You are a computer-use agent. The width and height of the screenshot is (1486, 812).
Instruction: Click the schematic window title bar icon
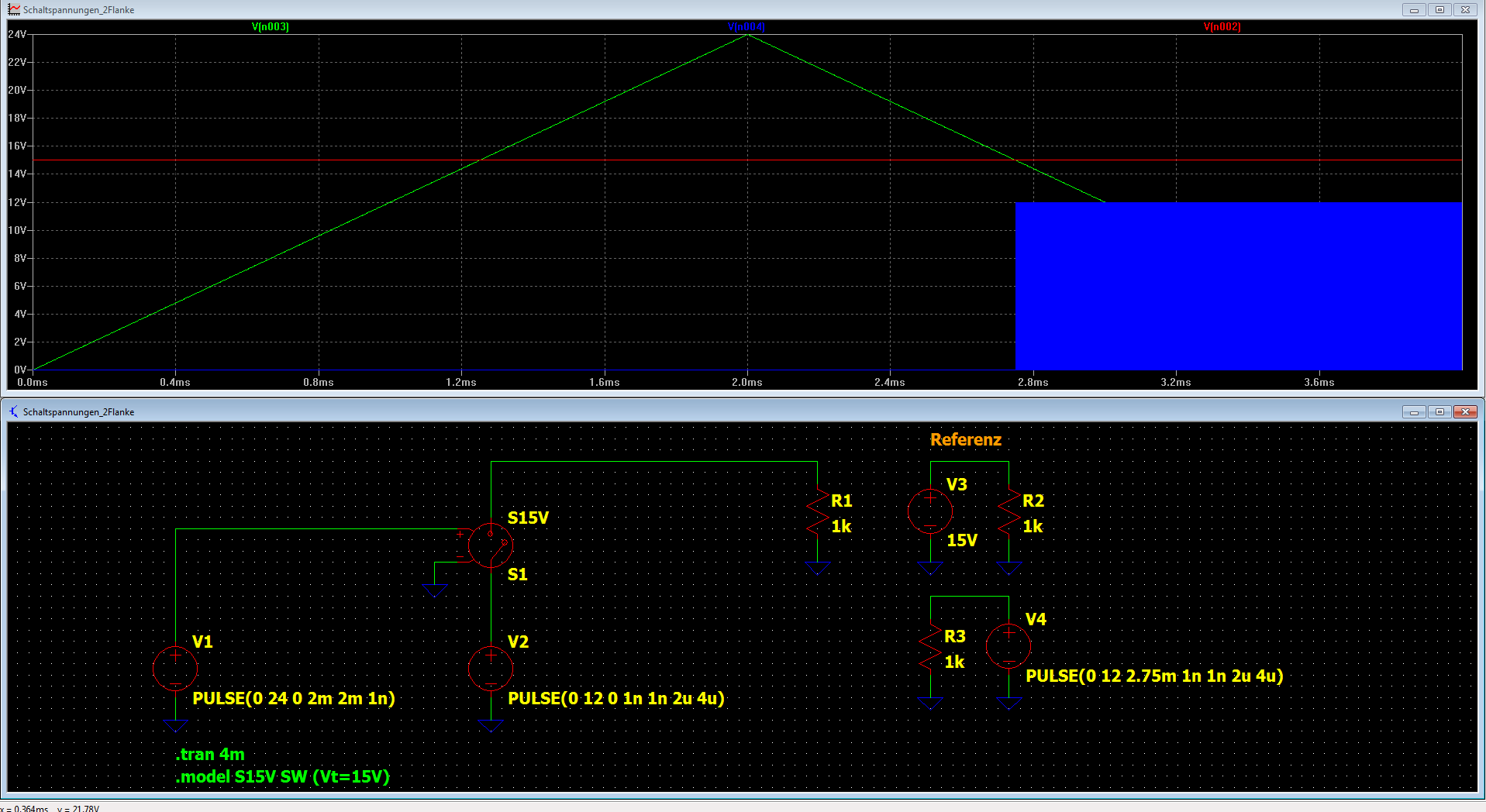click(14, 411)
